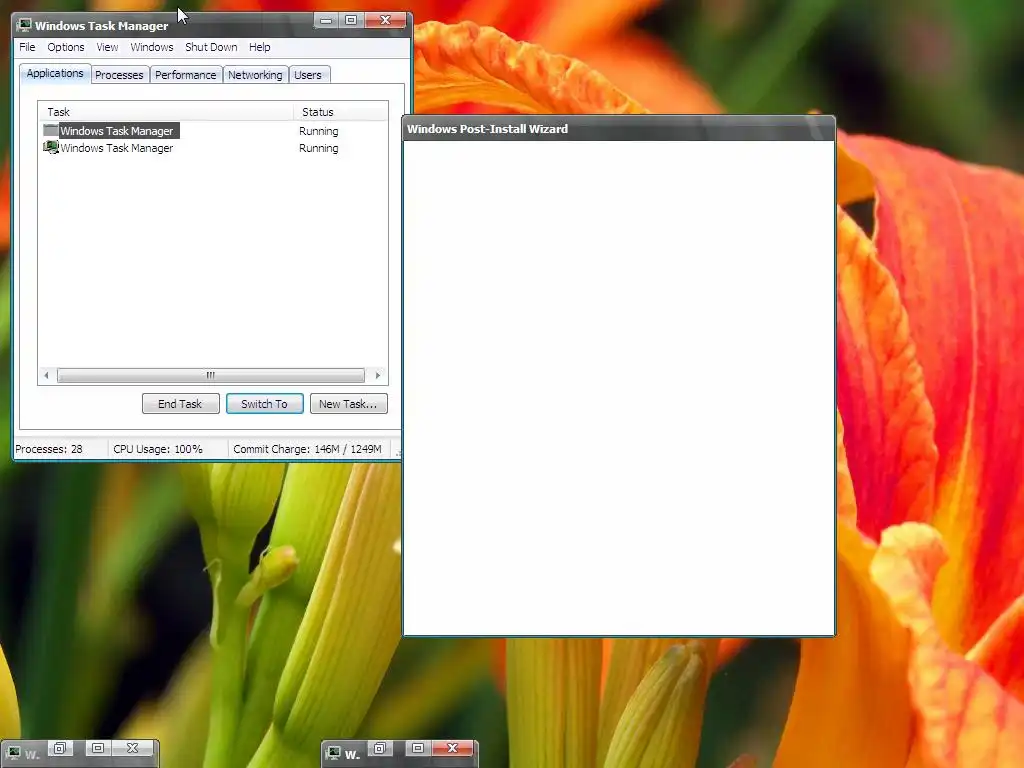
Task: Click the New Task... button
Action: coord(348,404)
